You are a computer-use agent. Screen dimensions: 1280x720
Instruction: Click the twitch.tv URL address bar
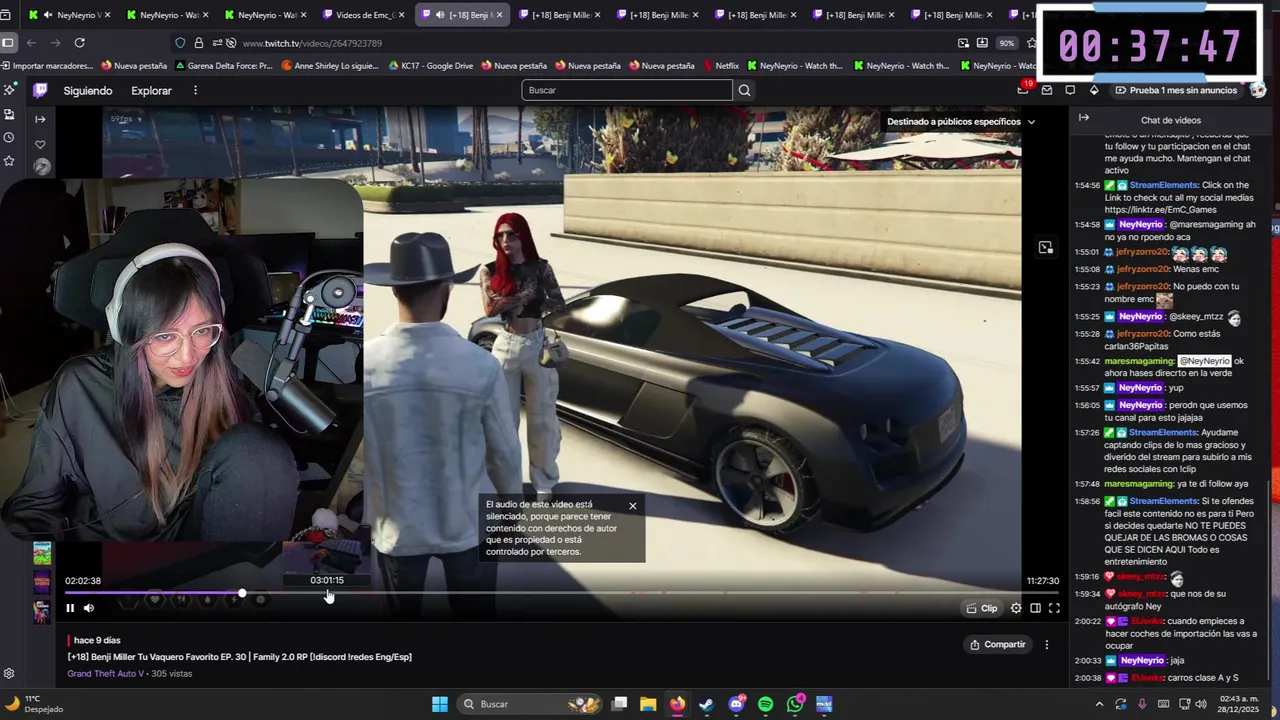pyautogui.click(x=312, y=43)
